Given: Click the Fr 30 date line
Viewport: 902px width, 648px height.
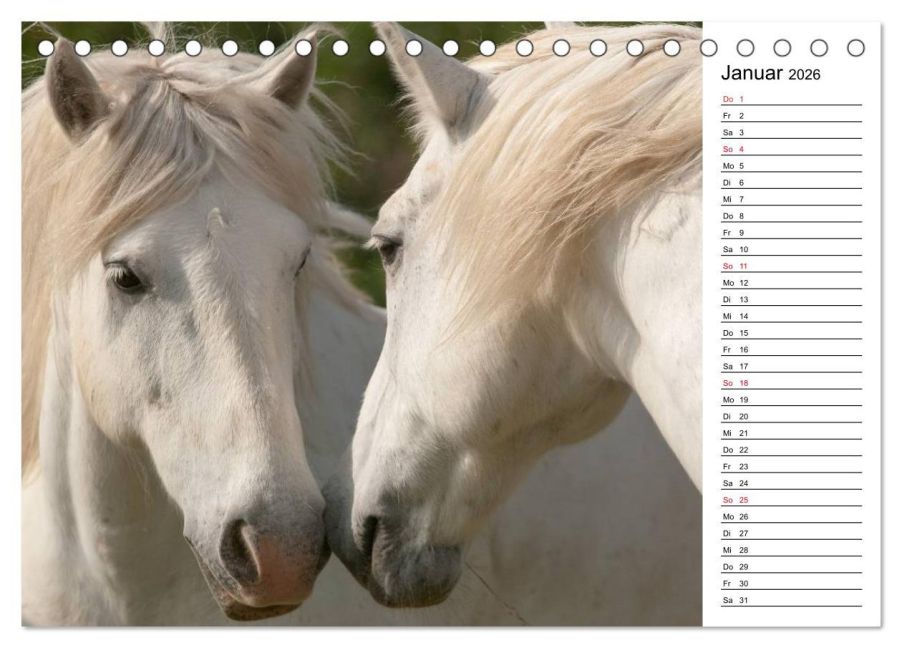Looking at the screenshot, I should click(x=792, y=583).
